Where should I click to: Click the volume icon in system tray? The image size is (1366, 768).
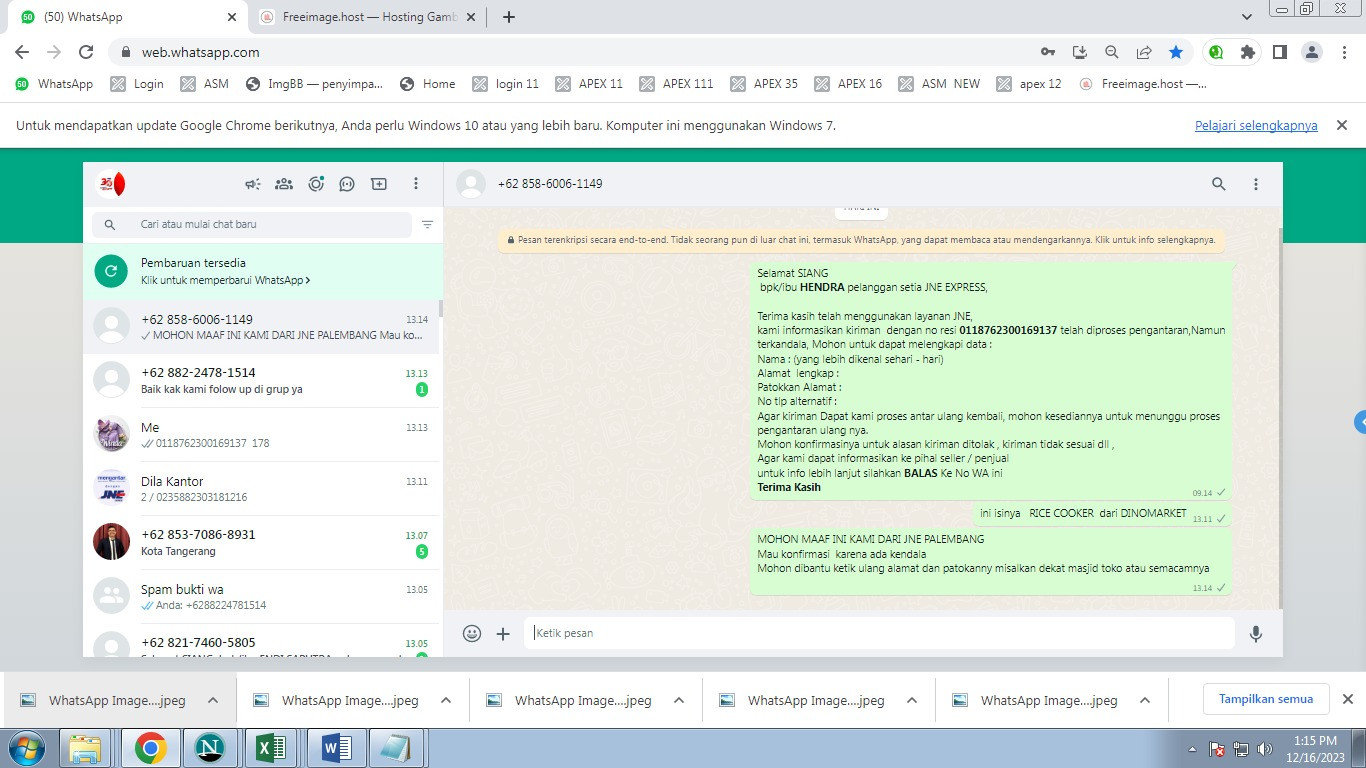[x=1265, y=749]
